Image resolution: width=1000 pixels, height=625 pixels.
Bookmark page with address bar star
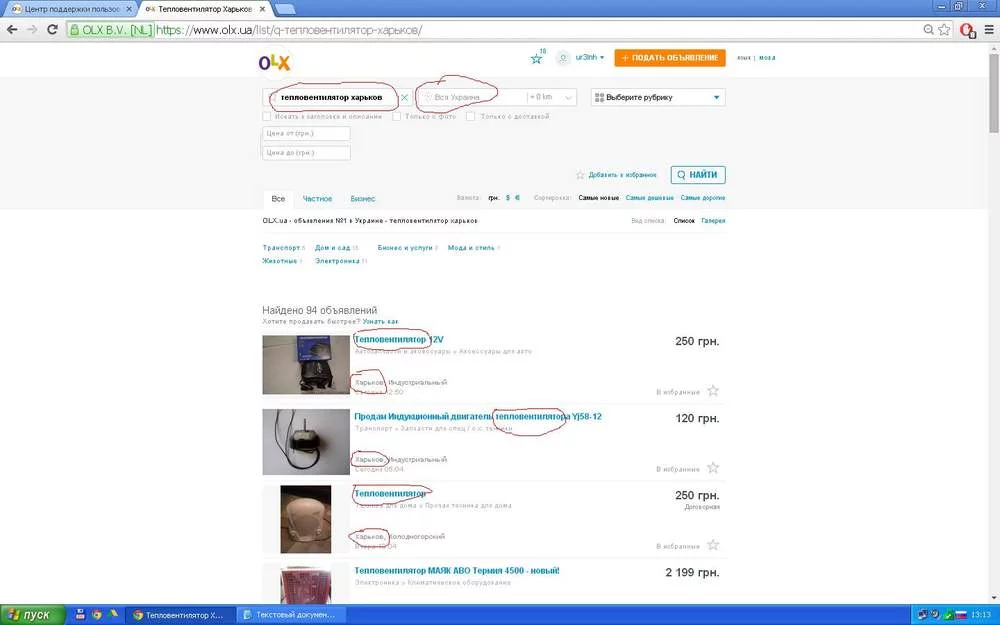coord(945,29)
